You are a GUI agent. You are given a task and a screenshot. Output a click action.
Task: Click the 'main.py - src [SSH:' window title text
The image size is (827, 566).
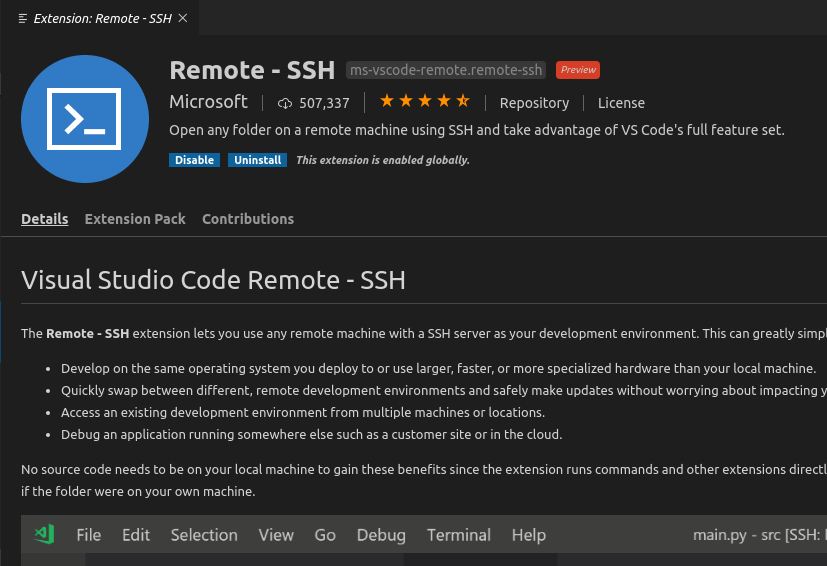759,535
